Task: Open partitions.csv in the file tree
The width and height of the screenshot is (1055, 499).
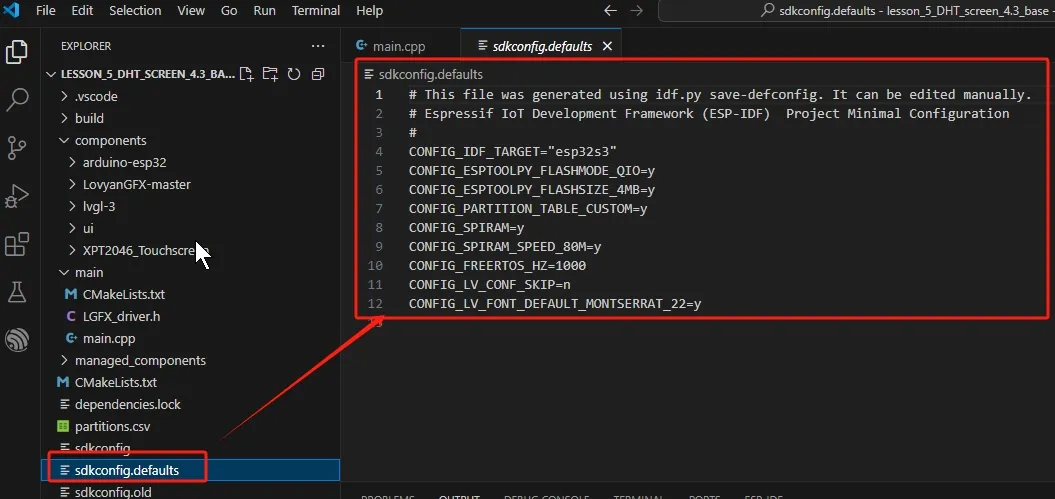Action: click(112, 426)
